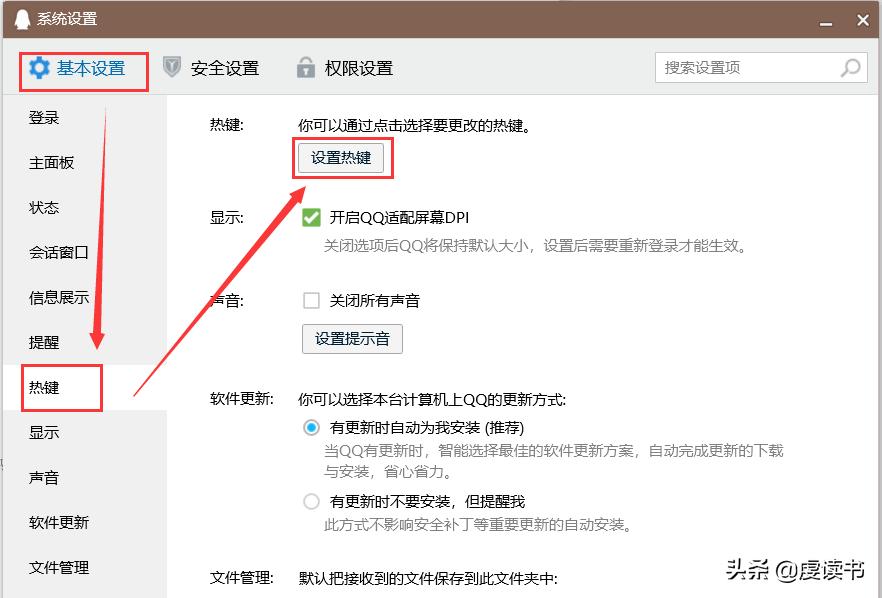The height and width of the screenshot is (598, 882).
Task: Click the magnifier icon in the search box
Action: (x=851, y=68)
